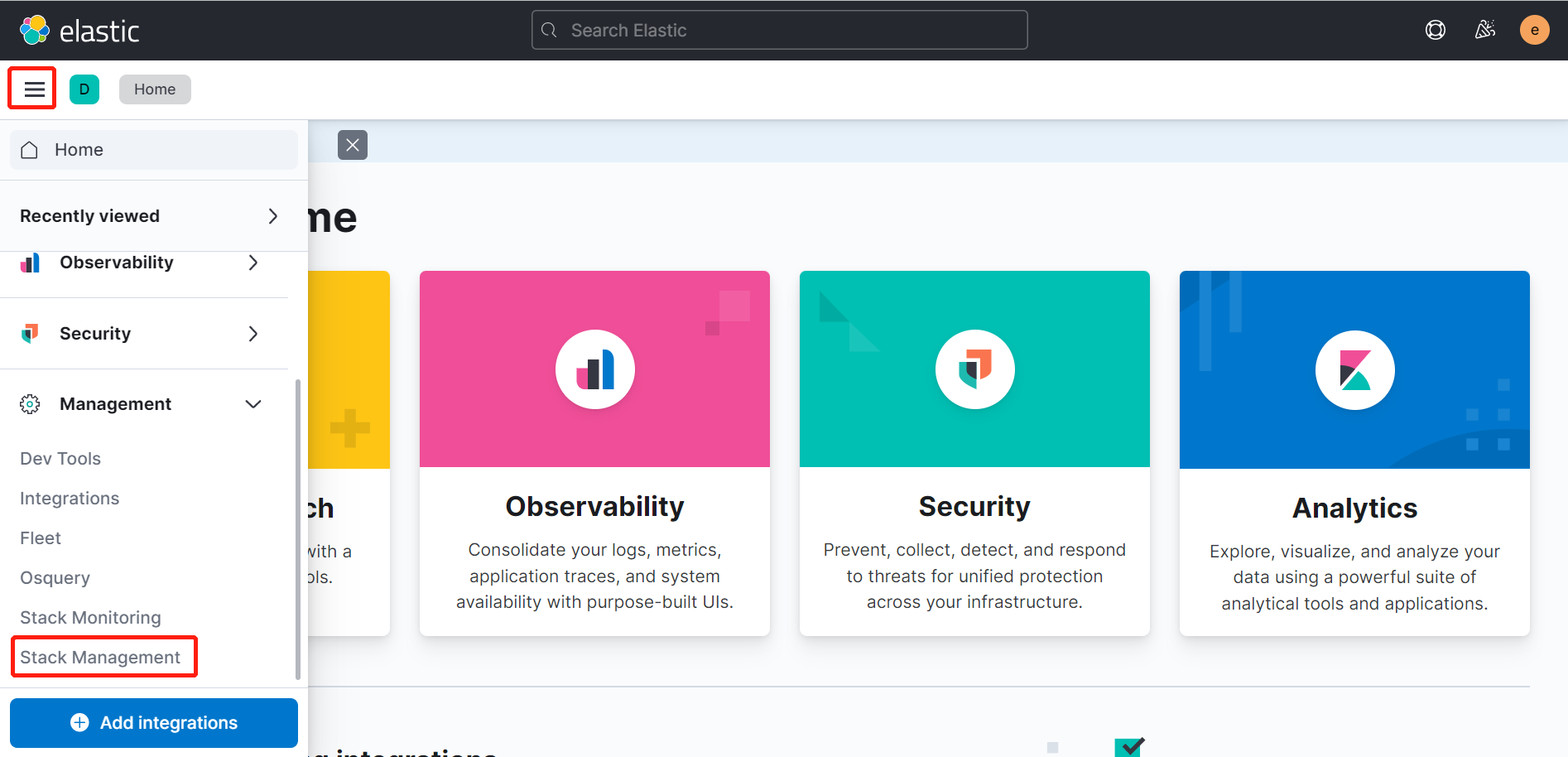Click the side navigation scrollbar
The height and width of the screenshot is (757, 1568).
(298, 530)
